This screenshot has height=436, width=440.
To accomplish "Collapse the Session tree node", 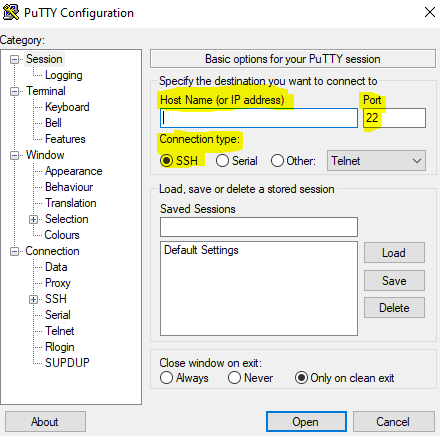I will 14,60.
